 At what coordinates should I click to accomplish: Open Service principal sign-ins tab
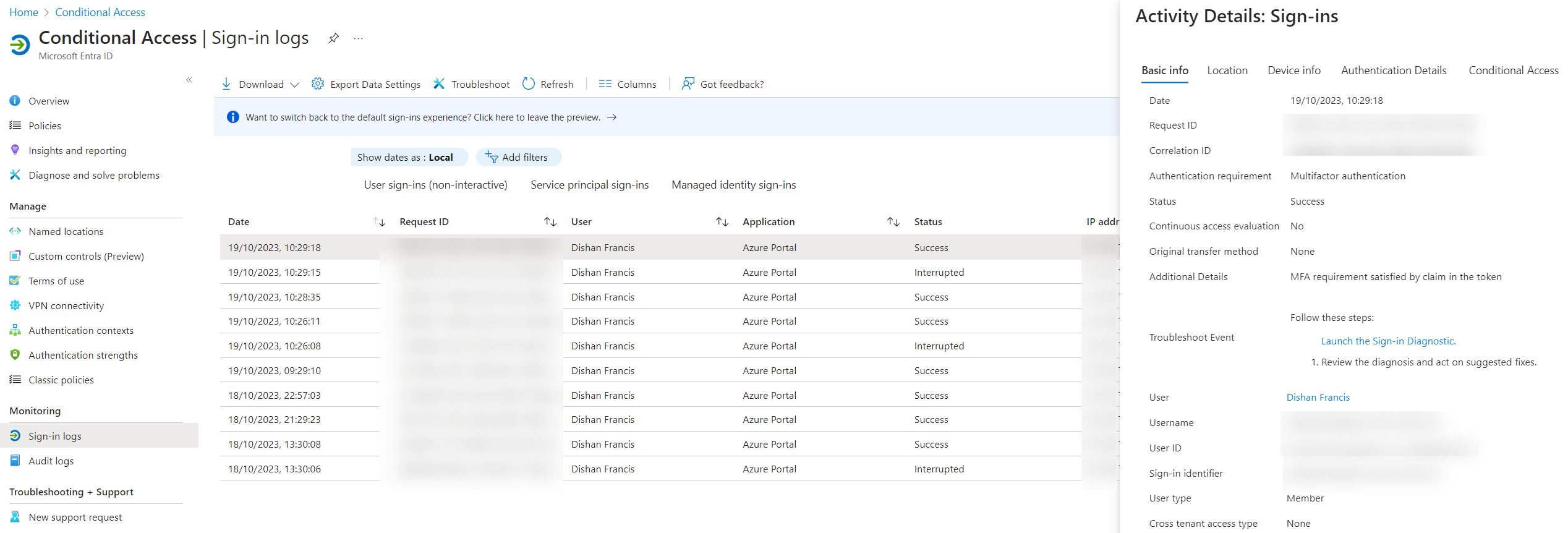click(x=589, y=185)
